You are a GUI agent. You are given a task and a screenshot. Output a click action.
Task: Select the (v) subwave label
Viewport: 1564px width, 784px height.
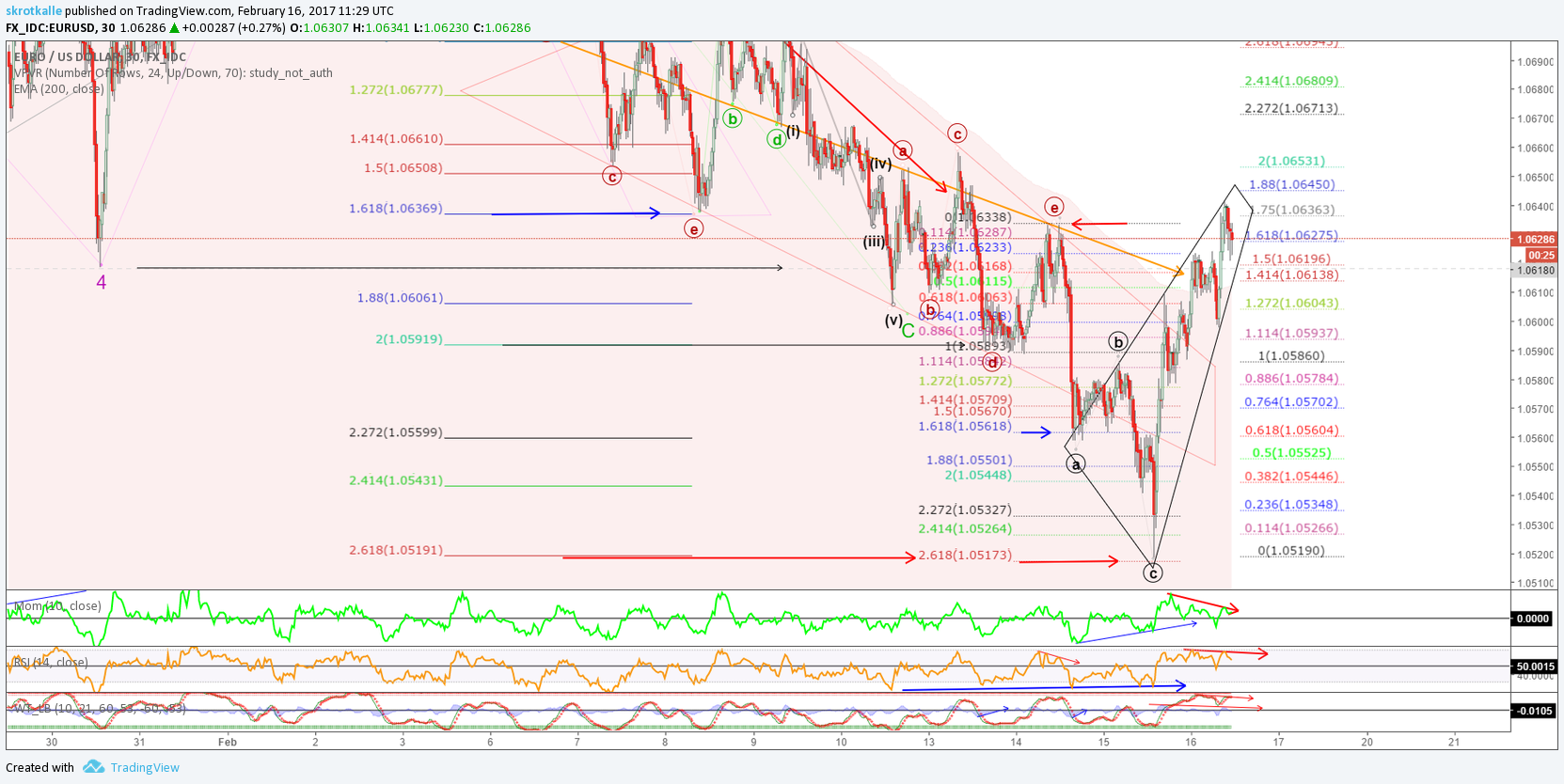pyautogui.click(x=893, y=320)
